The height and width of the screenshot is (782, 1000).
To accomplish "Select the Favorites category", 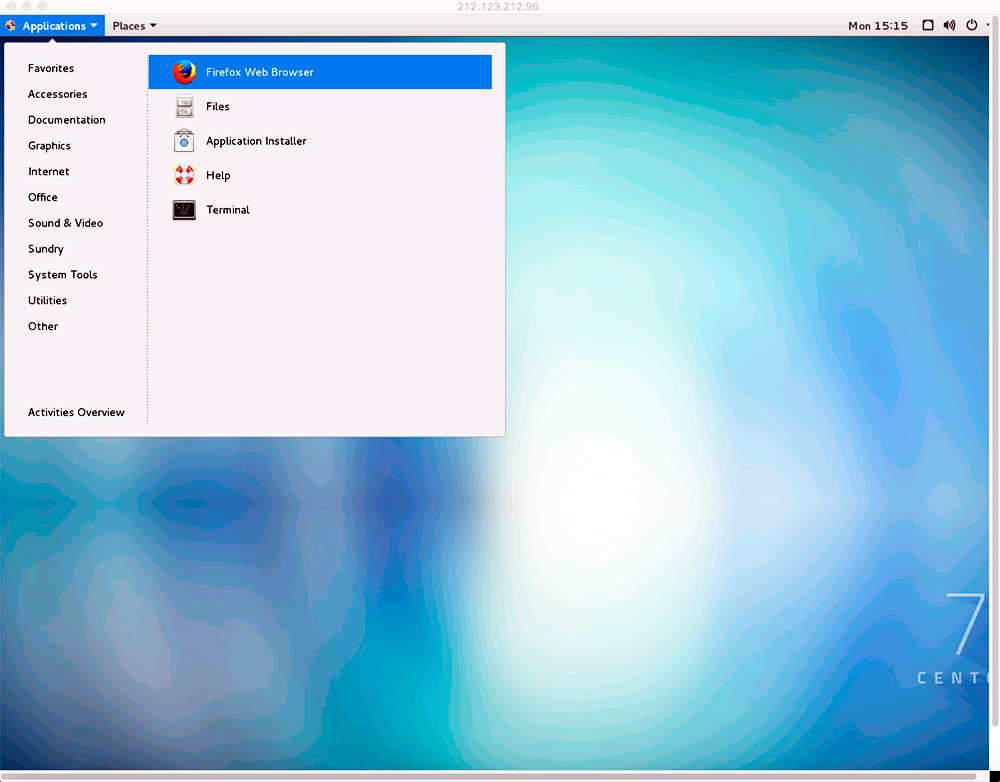I will tap(51, 68).
